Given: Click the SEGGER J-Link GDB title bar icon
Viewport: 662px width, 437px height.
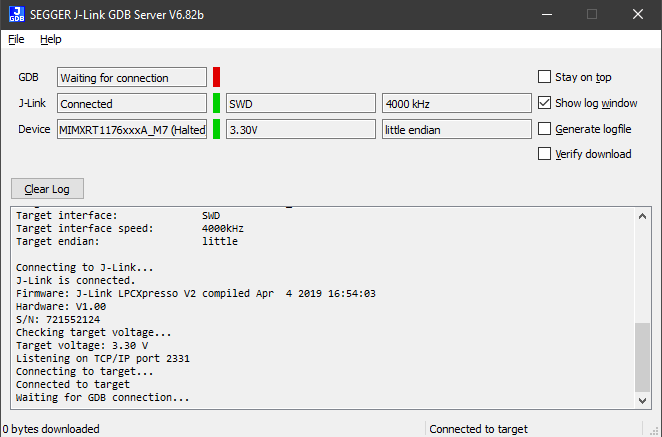Looking at the screenshot, I should click(x=17, y=14).
